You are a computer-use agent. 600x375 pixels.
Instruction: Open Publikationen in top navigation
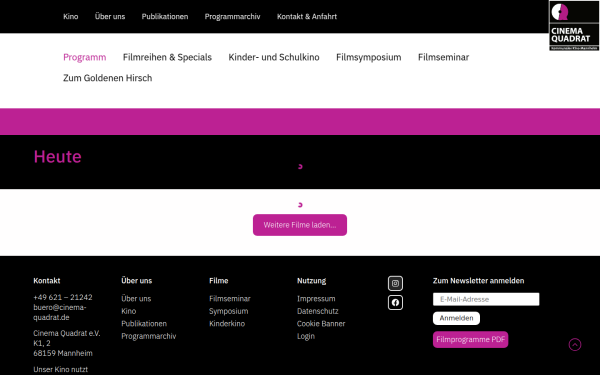[x=165, y=16]
